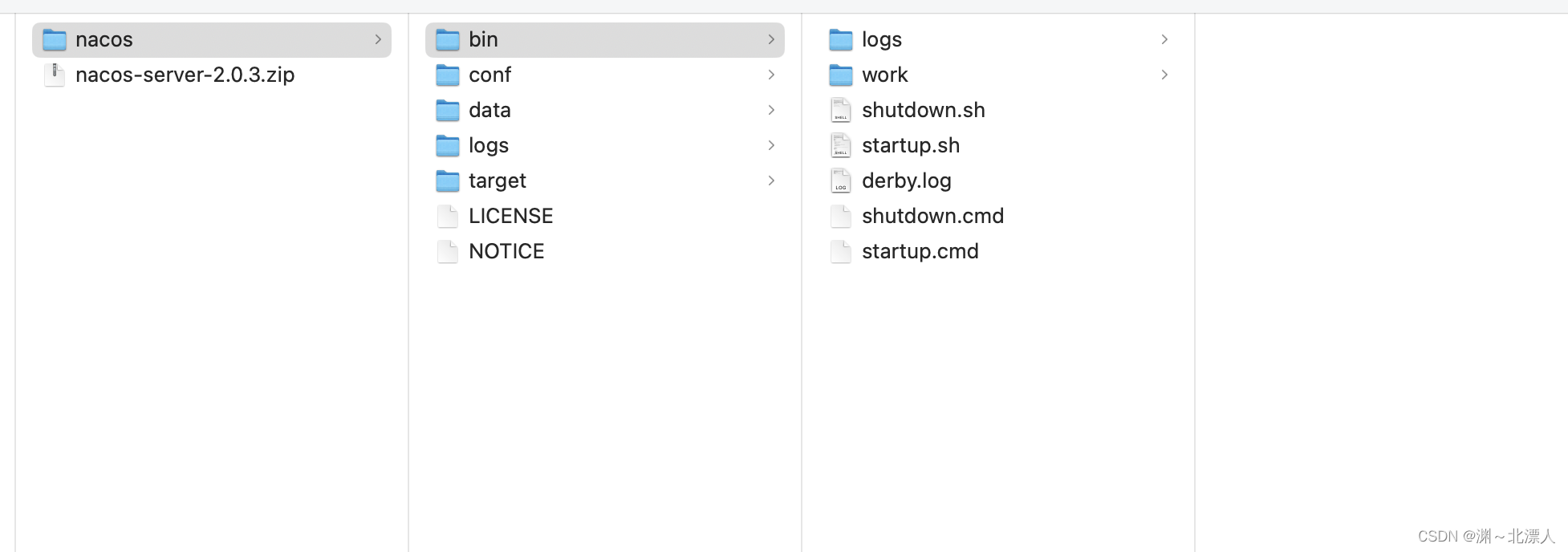Click the startup.sh shell file icon
Viewport: 1568px width, 552px height.
pos(840,145)
